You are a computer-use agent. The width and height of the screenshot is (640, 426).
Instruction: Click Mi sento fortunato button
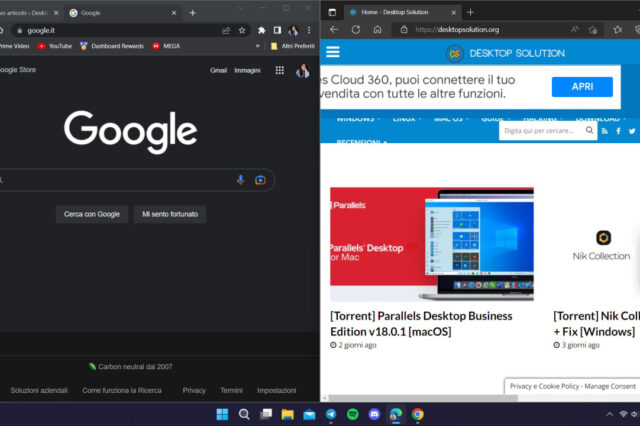pos(170,214)
